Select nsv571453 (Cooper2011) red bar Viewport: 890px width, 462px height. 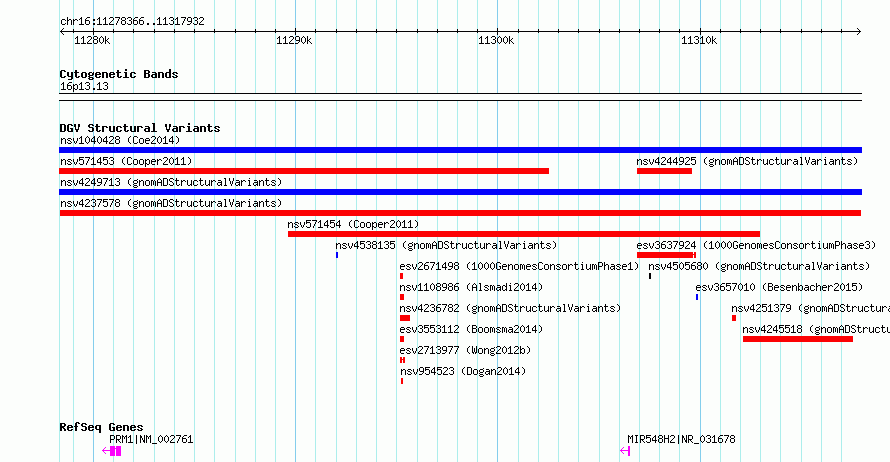pyautogui.click(x=304, y=171)
